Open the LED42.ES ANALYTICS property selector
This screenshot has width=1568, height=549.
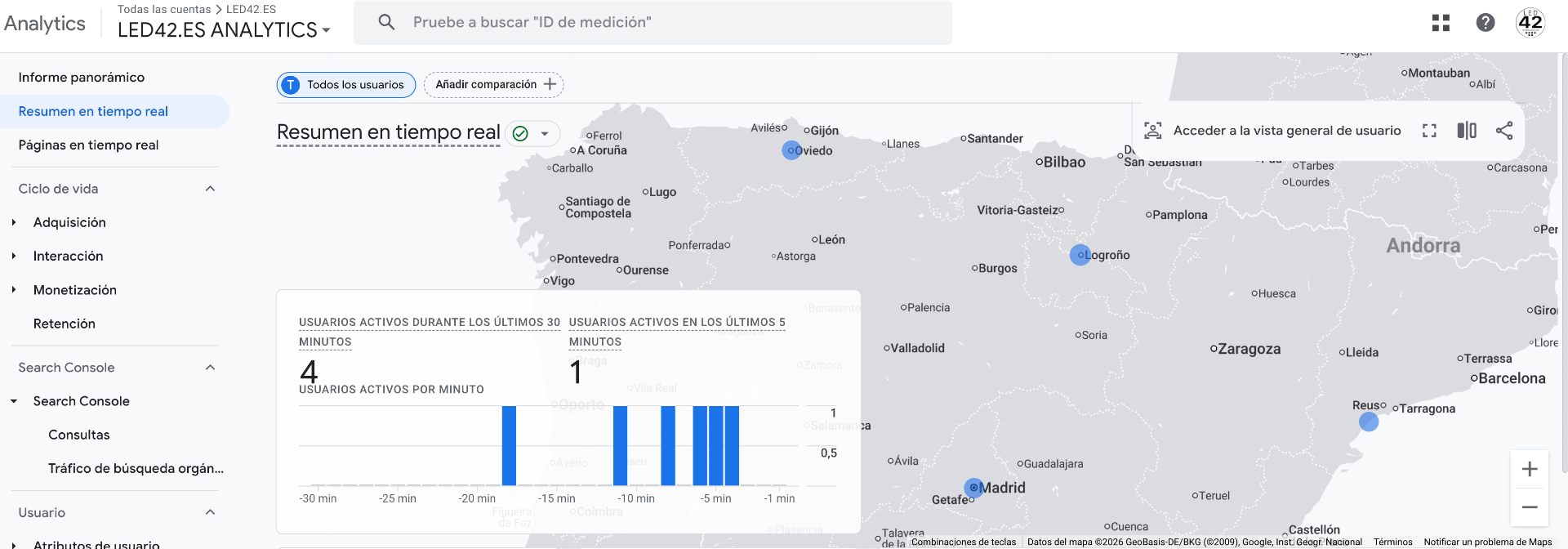pos(224,29)
